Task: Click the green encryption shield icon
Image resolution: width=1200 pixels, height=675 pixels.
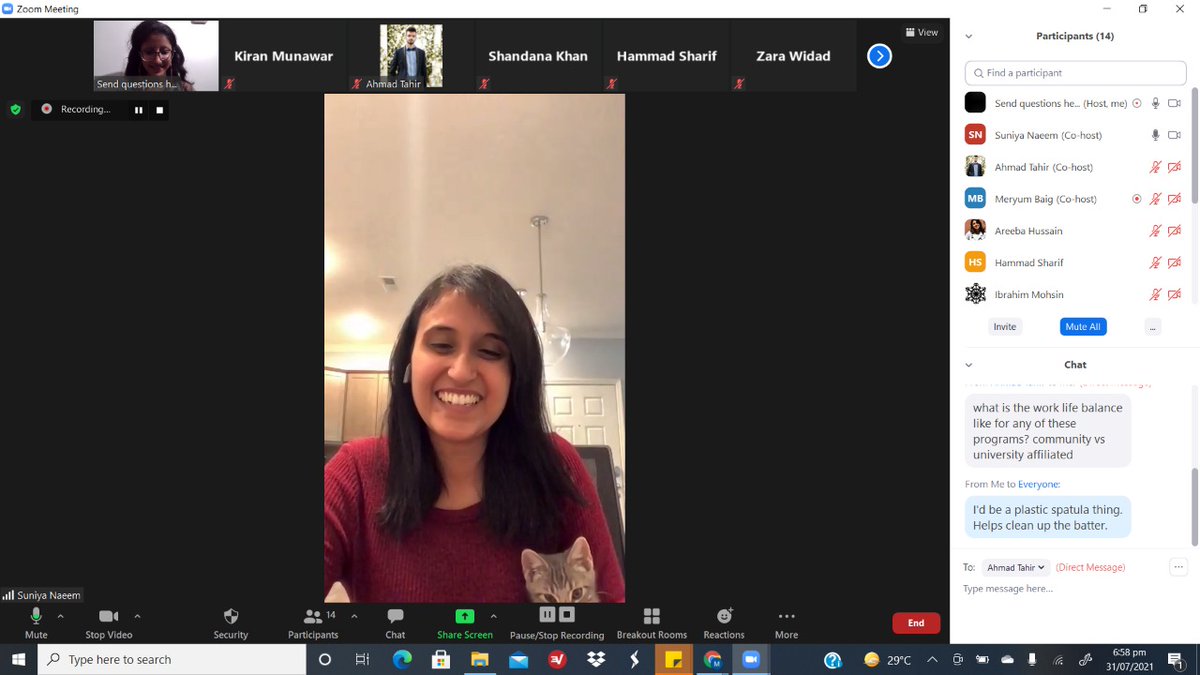Action: point(15,109)
